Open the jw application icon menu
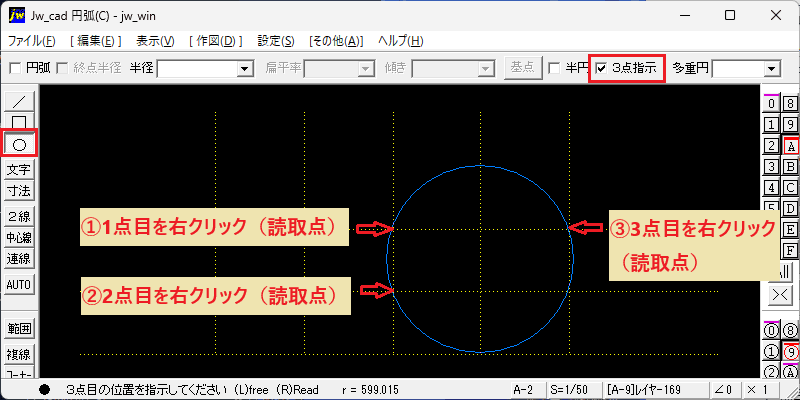800x400 pixels. pos(17,16)
